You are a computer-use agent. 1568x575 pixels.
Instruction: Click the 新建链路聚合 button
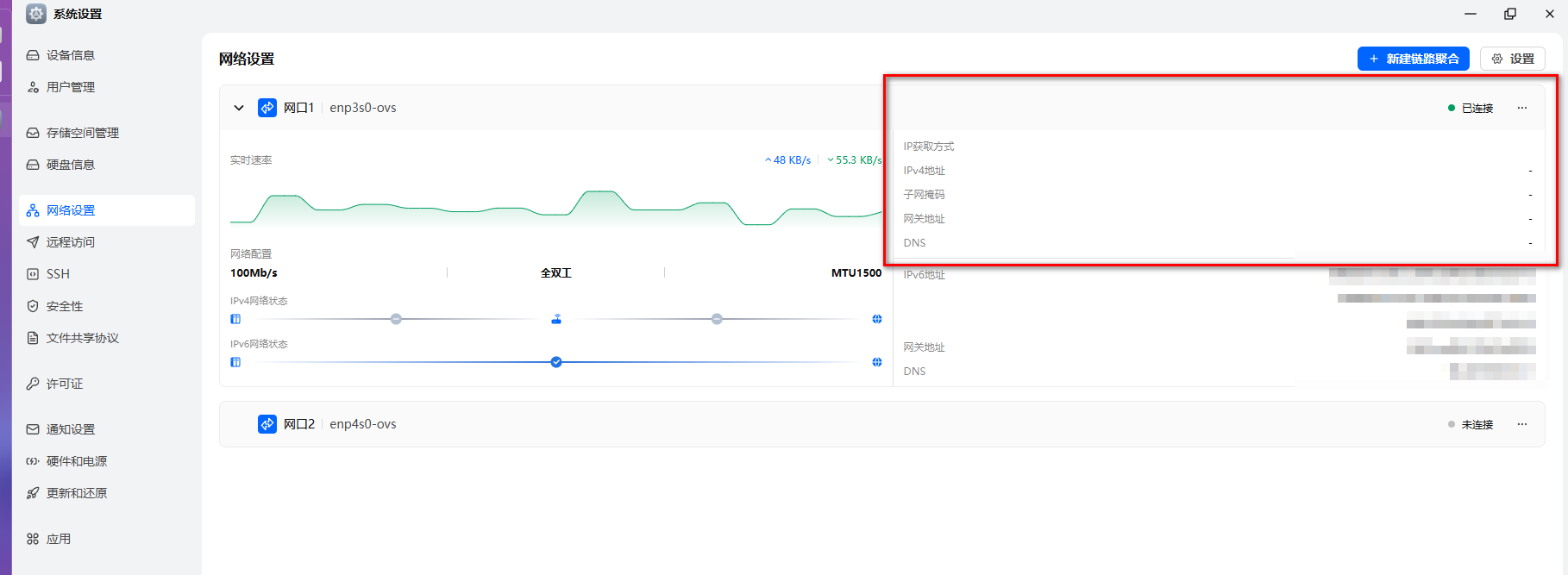(1413, 59)
